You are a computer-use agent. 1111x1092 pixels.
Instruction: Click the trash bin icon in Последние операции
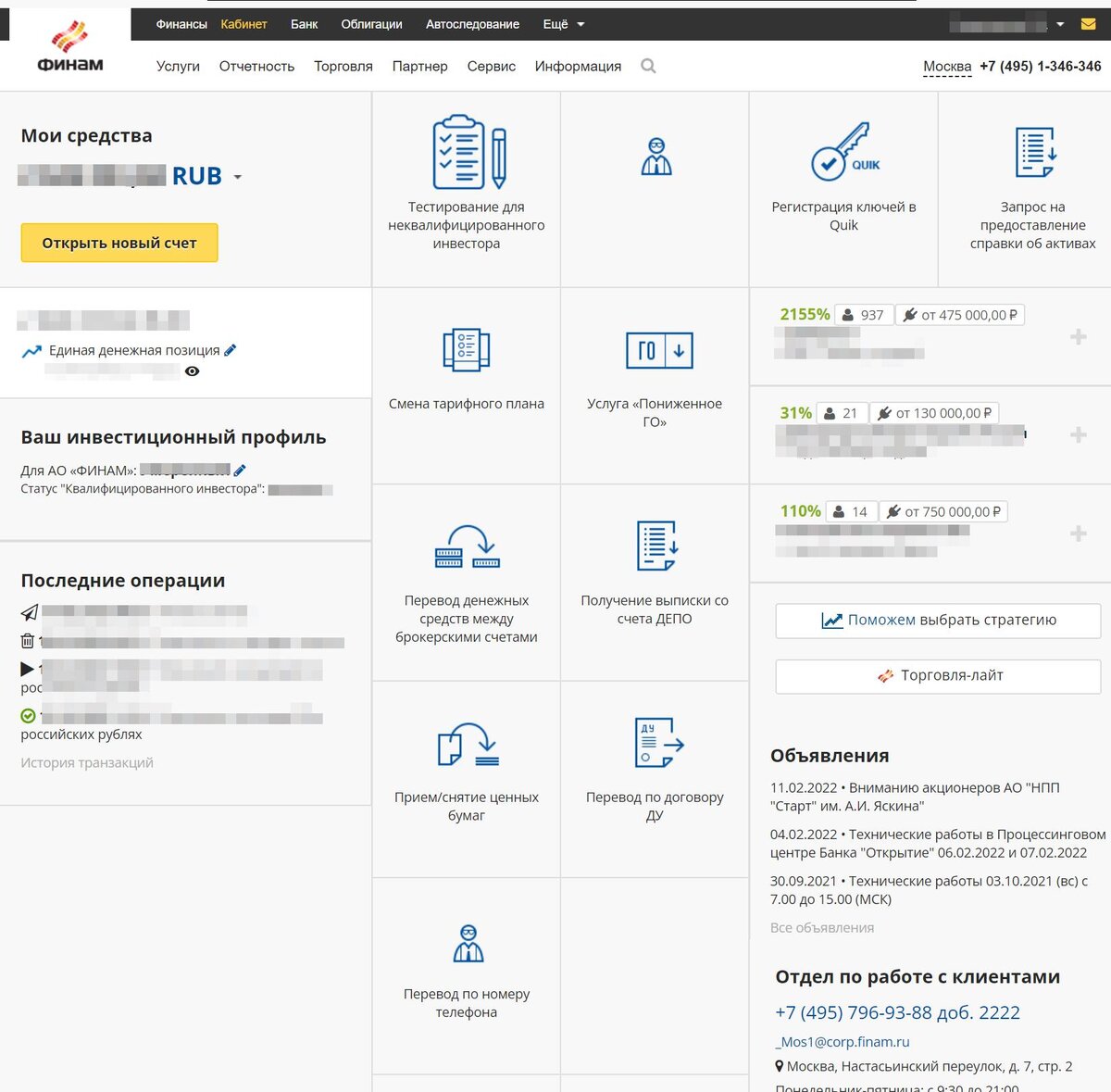[27, 640]
